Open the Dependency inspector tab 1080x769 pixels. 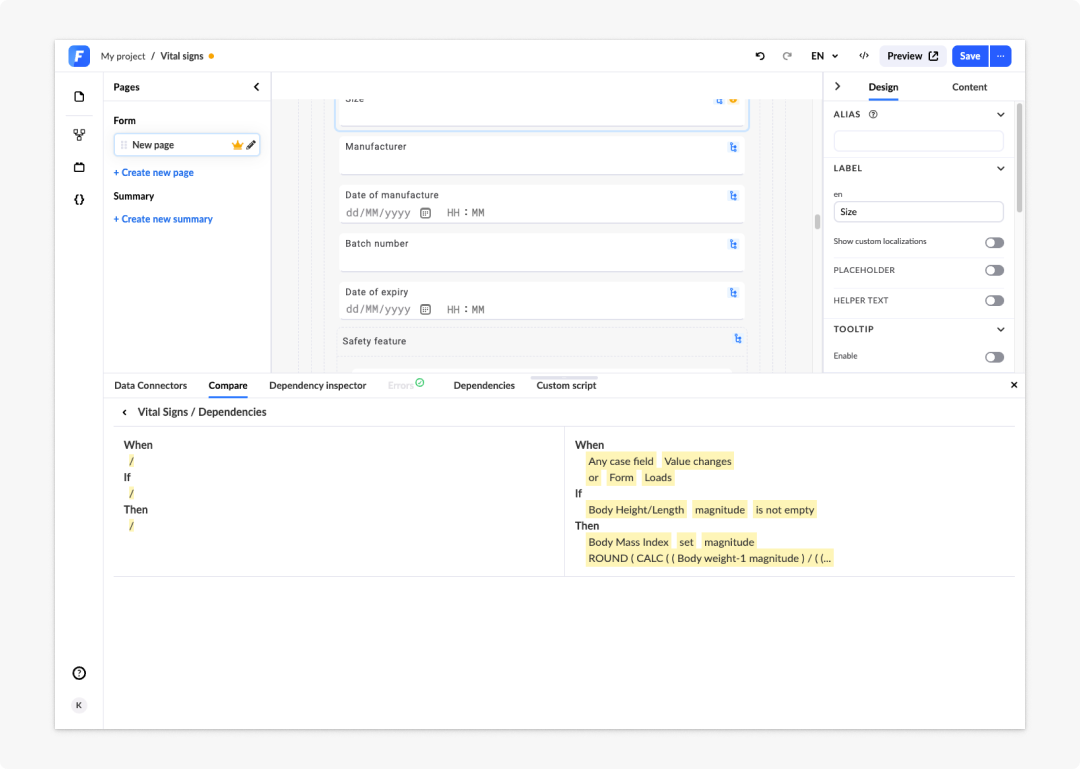(318, 385)
